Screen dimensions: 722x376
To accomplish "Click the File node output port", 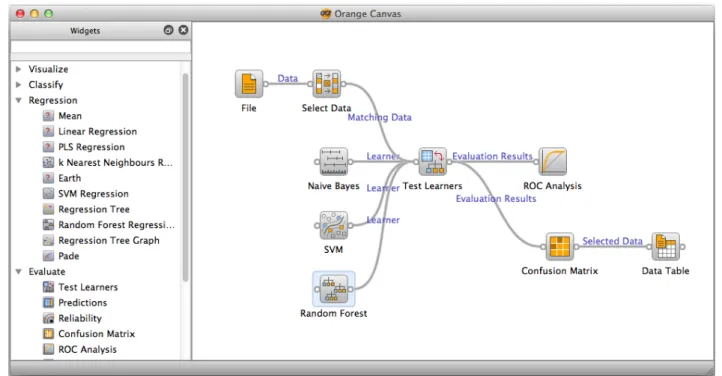I will (x=266, y=84).
